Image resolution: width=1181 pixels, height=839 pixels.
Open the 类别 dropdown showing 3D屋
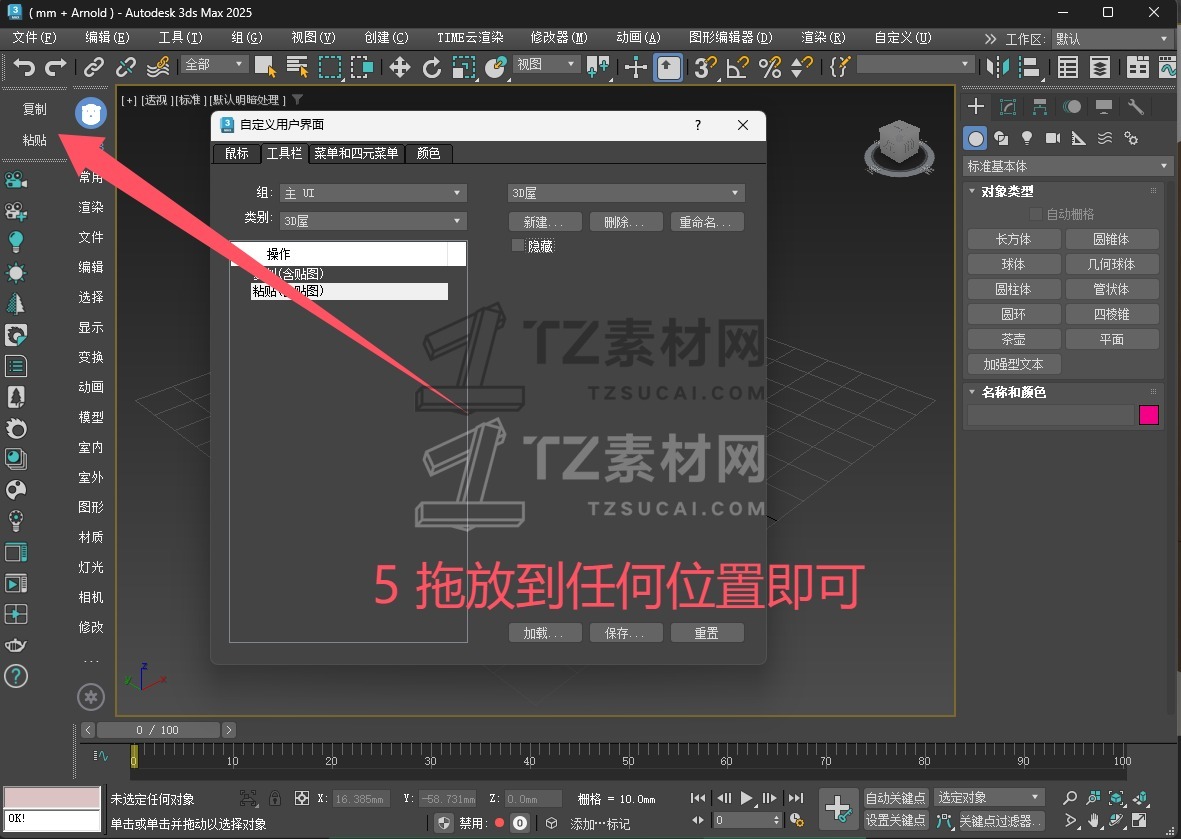373,221
